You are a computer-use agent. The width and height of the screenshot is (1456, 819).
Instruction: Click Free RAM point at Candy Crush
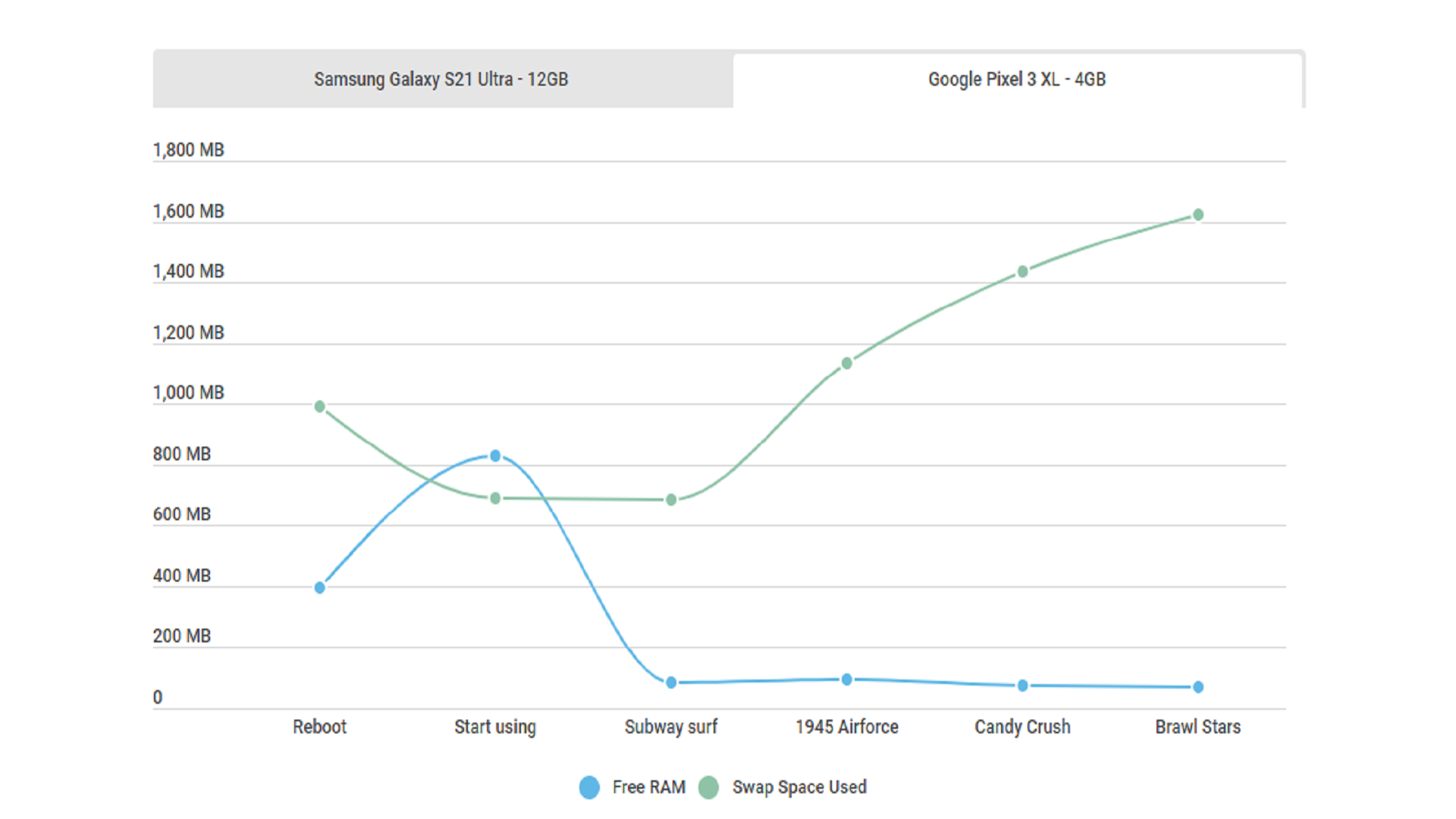point(1022,686)
